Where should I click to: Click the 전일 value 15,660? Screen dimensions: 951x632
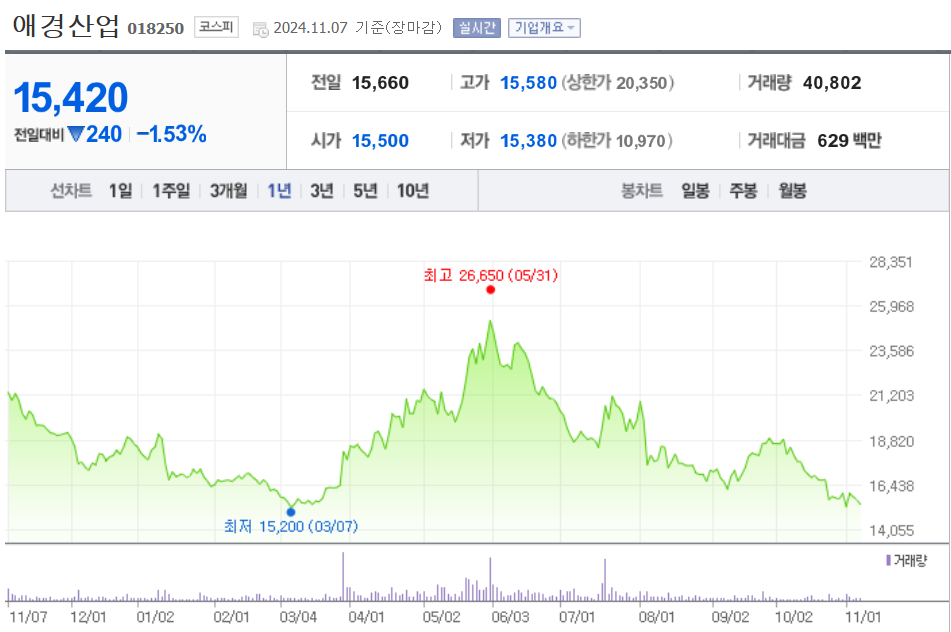click(380, 82)
